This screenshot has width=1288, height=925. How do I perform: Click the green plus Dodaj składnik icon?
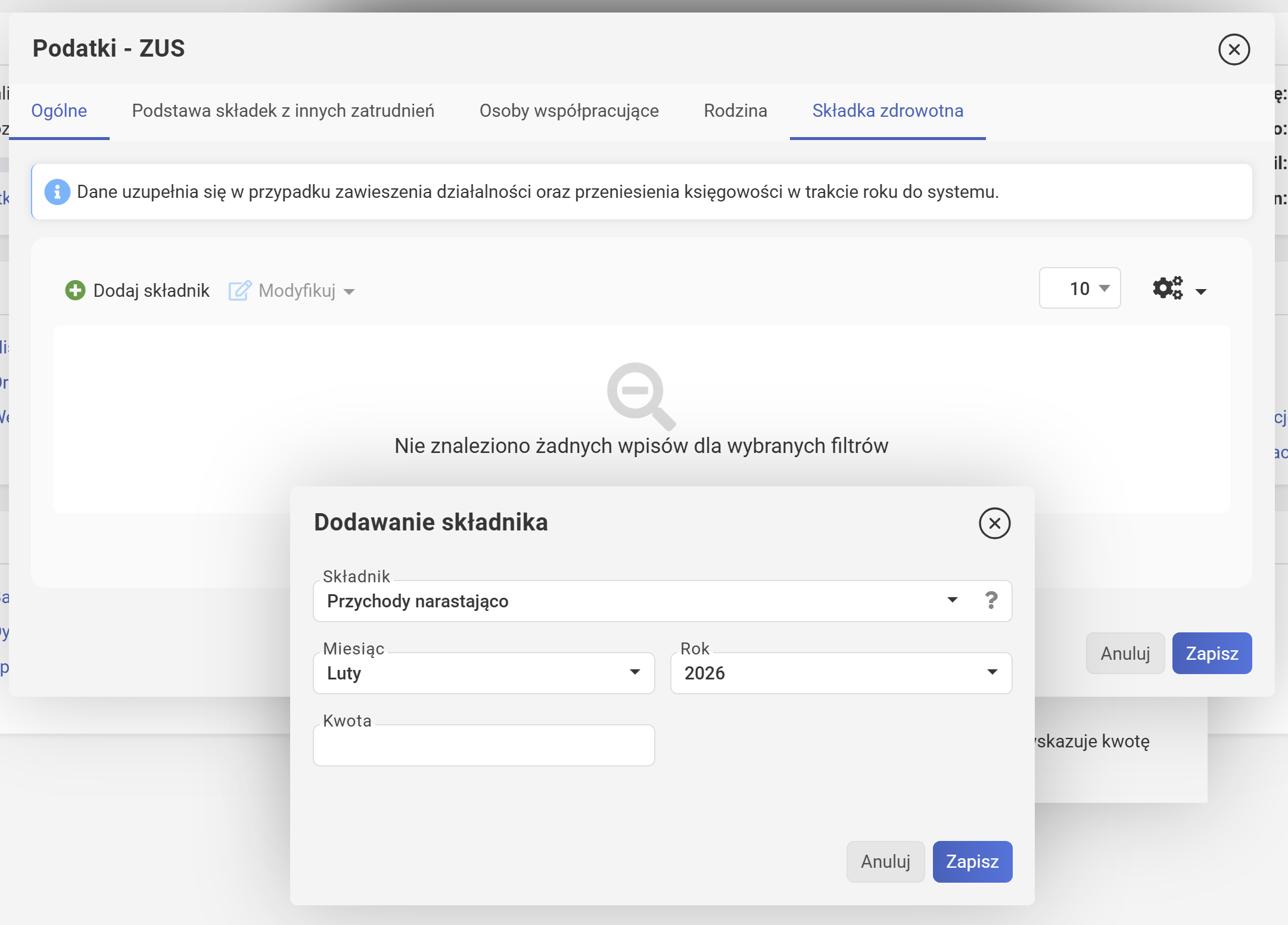click(75, 290)
